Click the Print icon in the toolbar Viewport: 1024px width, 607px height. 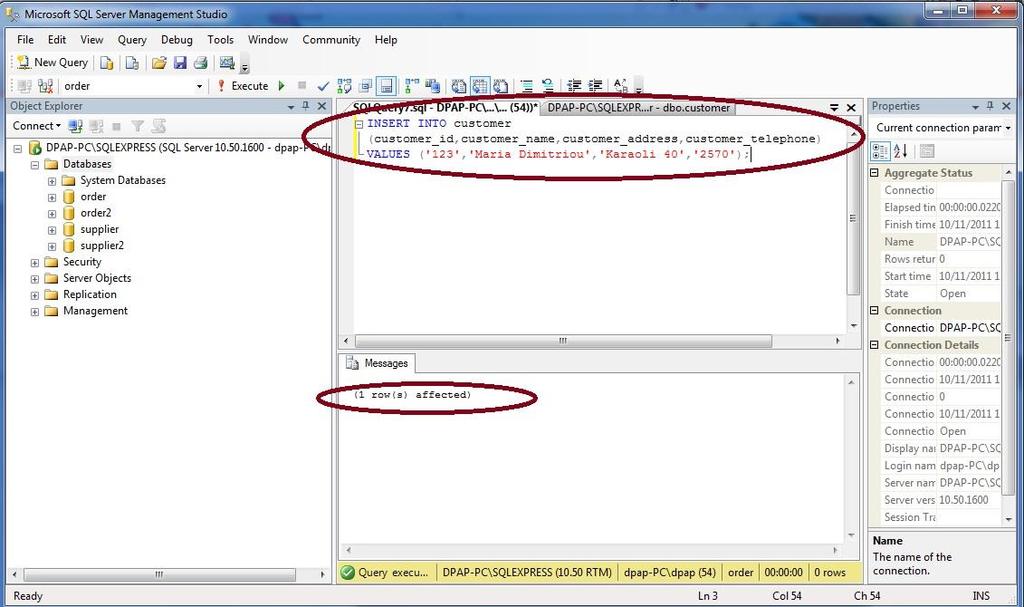coord(201,63)
